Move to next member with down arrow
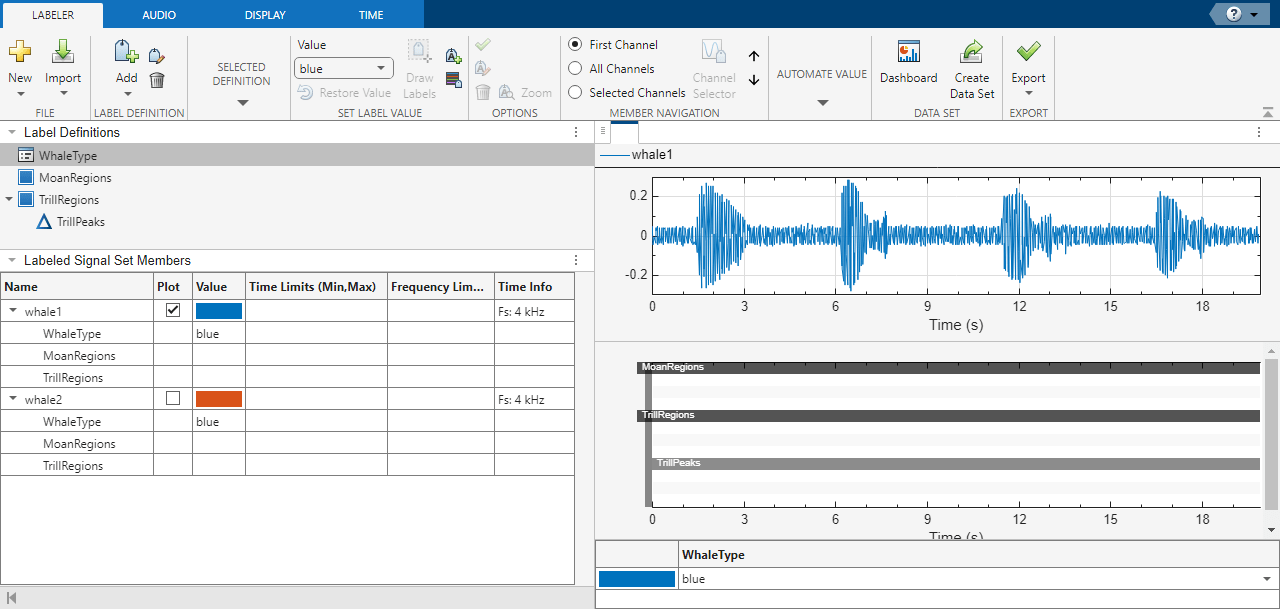1280x609 pixels. pos(754,80)
